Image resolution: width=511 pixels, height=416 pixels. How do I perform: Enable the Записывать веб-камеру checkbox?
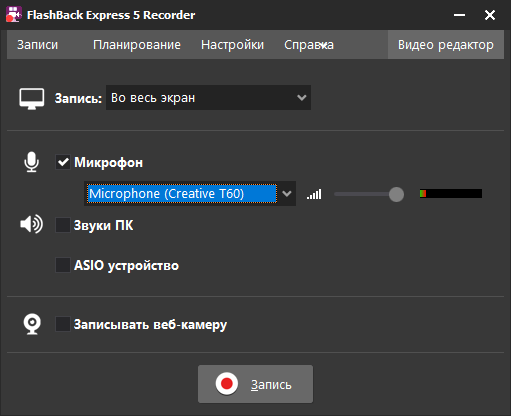tap(63, 324)
